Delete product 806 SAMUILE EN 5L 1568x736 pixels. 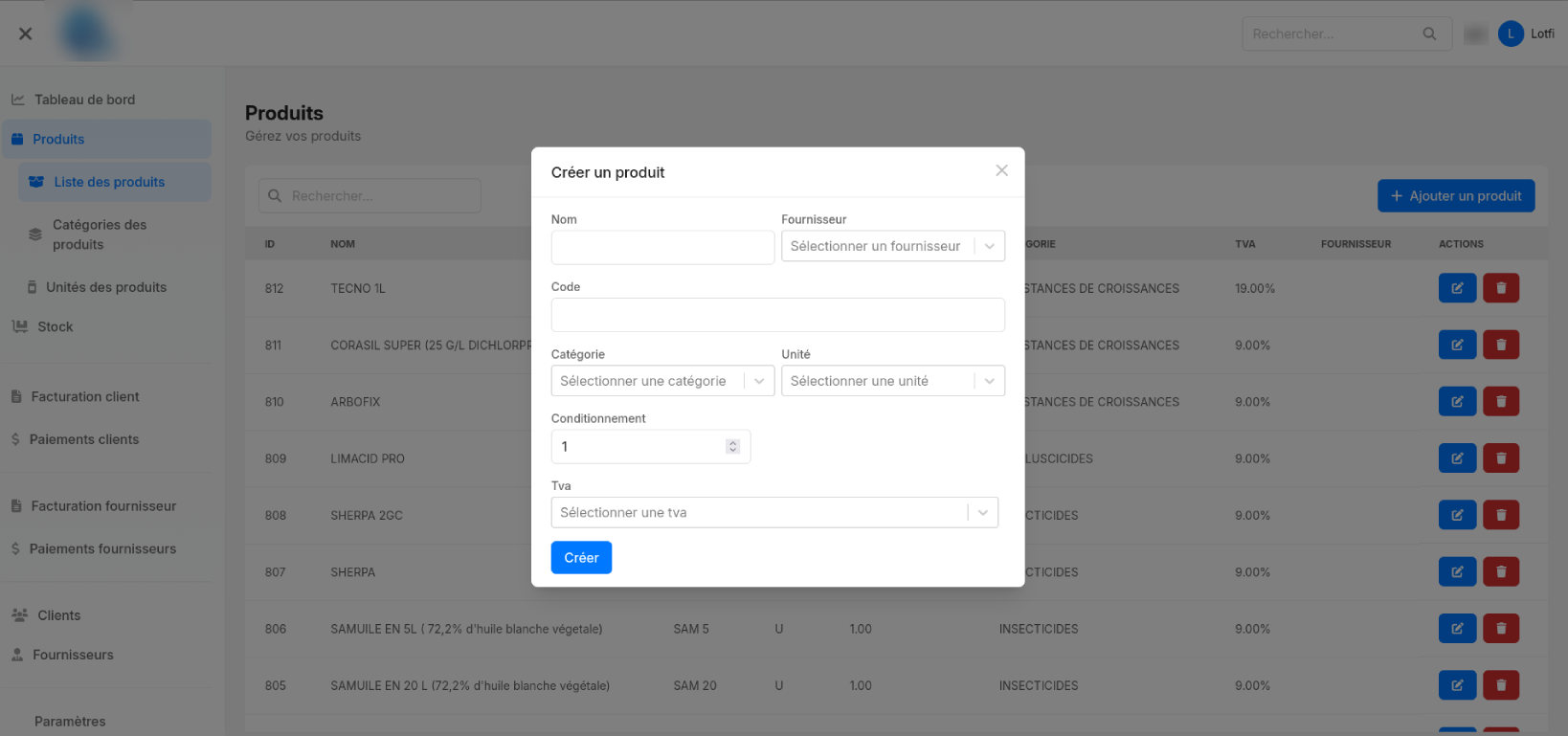[x=1501, y=628]
